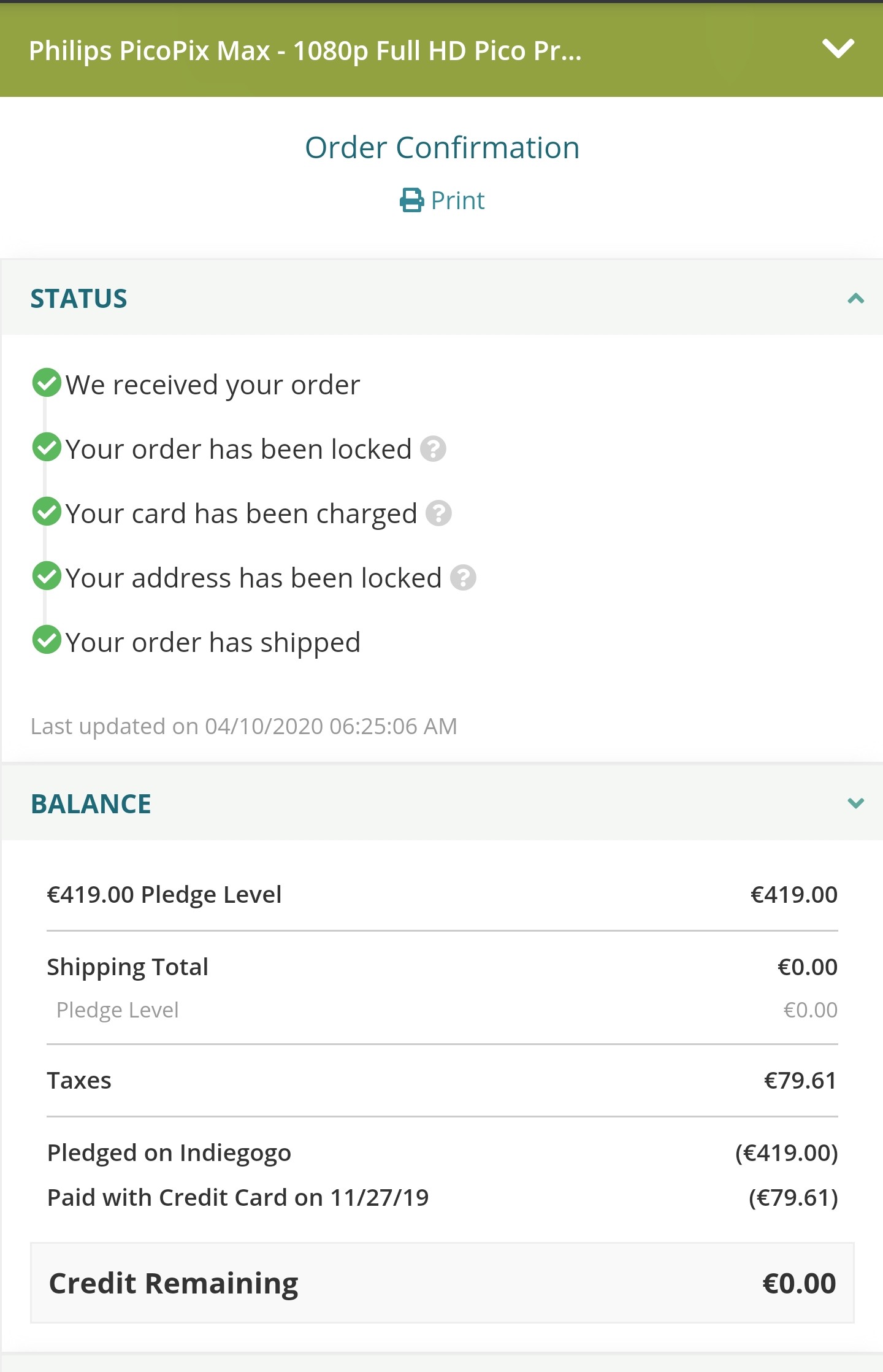The height and width of the screenshot is (1372, 883).
Task: Click the Taxes row amount
Action: point(800,1081)
